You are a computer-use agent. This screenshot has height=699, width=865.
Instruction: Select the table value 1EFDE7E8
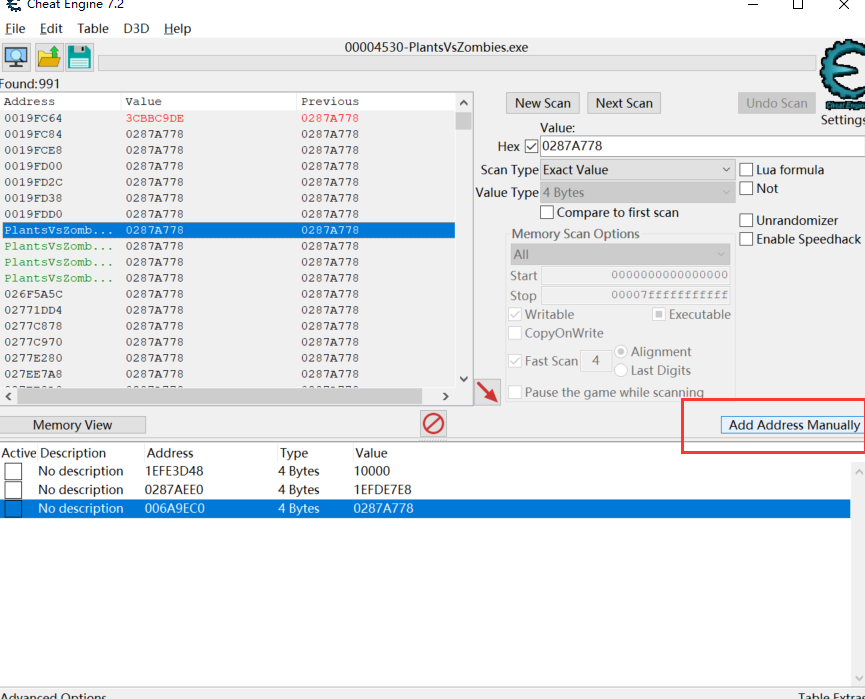(382, 490)
